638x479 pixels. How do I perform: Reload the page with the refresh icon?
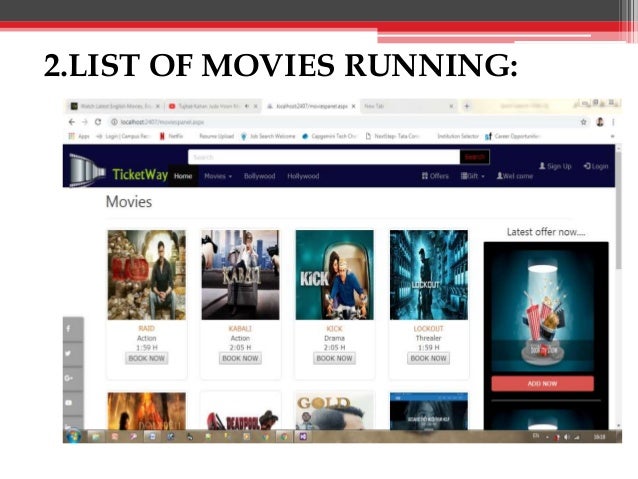coord(98,122)
